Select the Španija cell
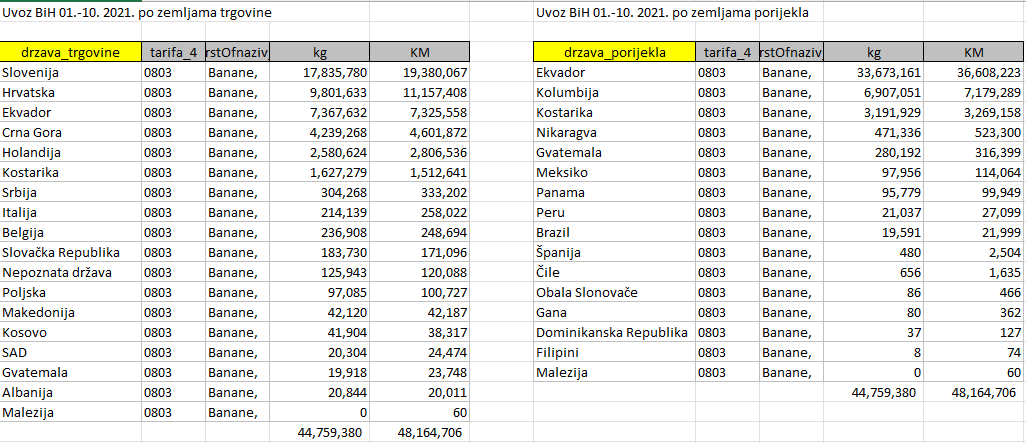 click(614, 253)
